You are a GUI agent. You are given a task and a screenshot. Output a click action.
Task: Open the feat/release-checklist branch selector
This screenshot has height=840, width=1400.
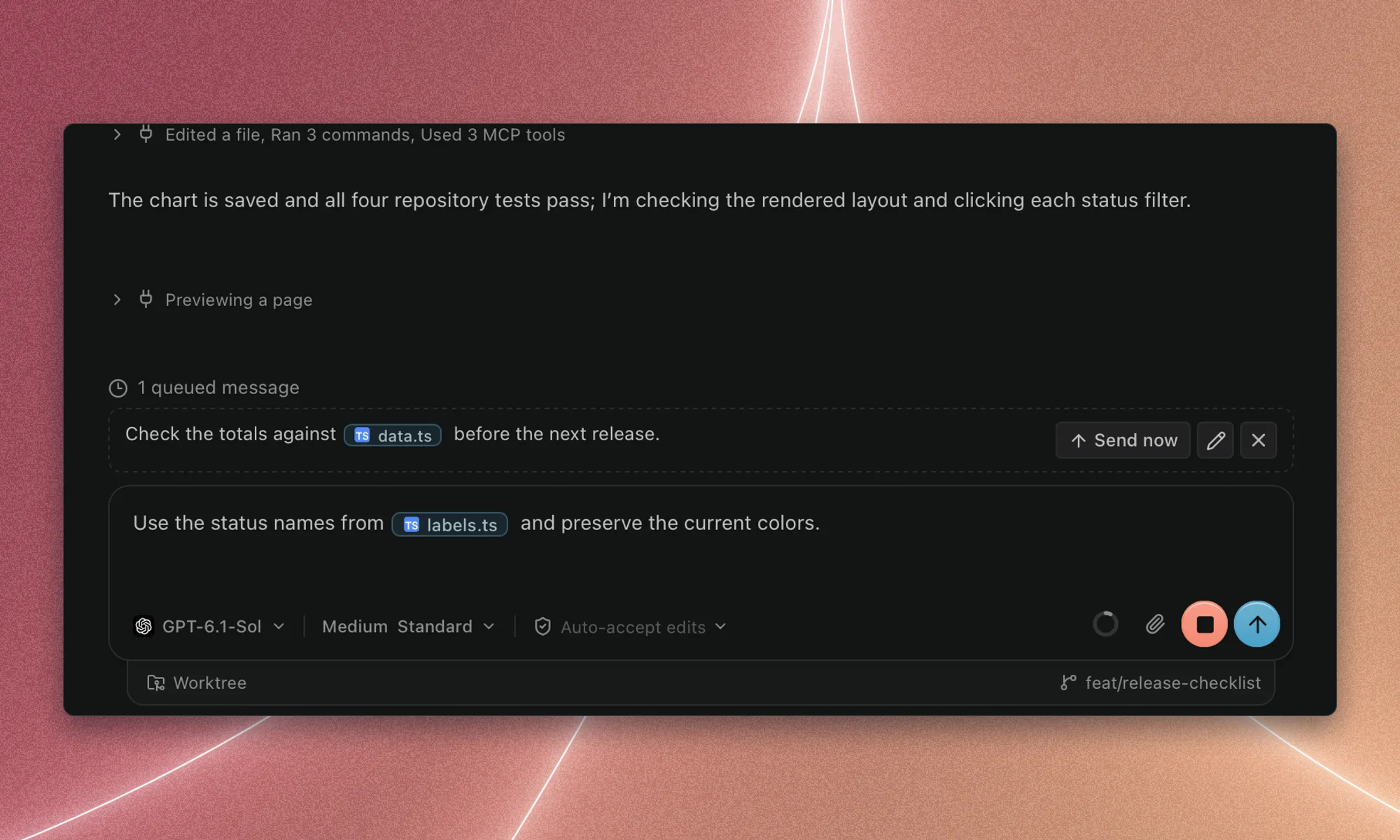pyautogui.click(x=1161, y=682)
